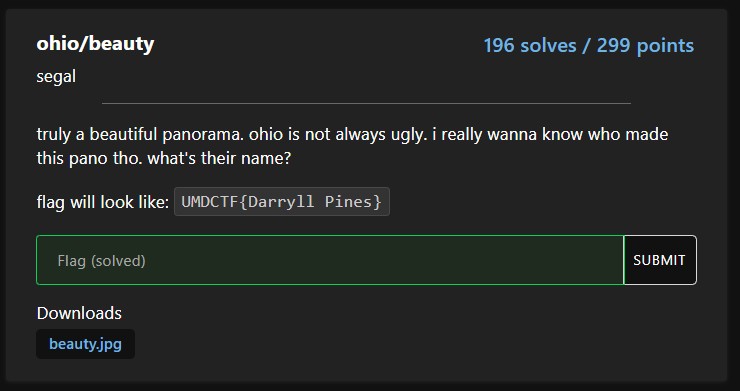
Task: Open the 196 solves list link
Action: pyautogui.click(x=530, y=46)
